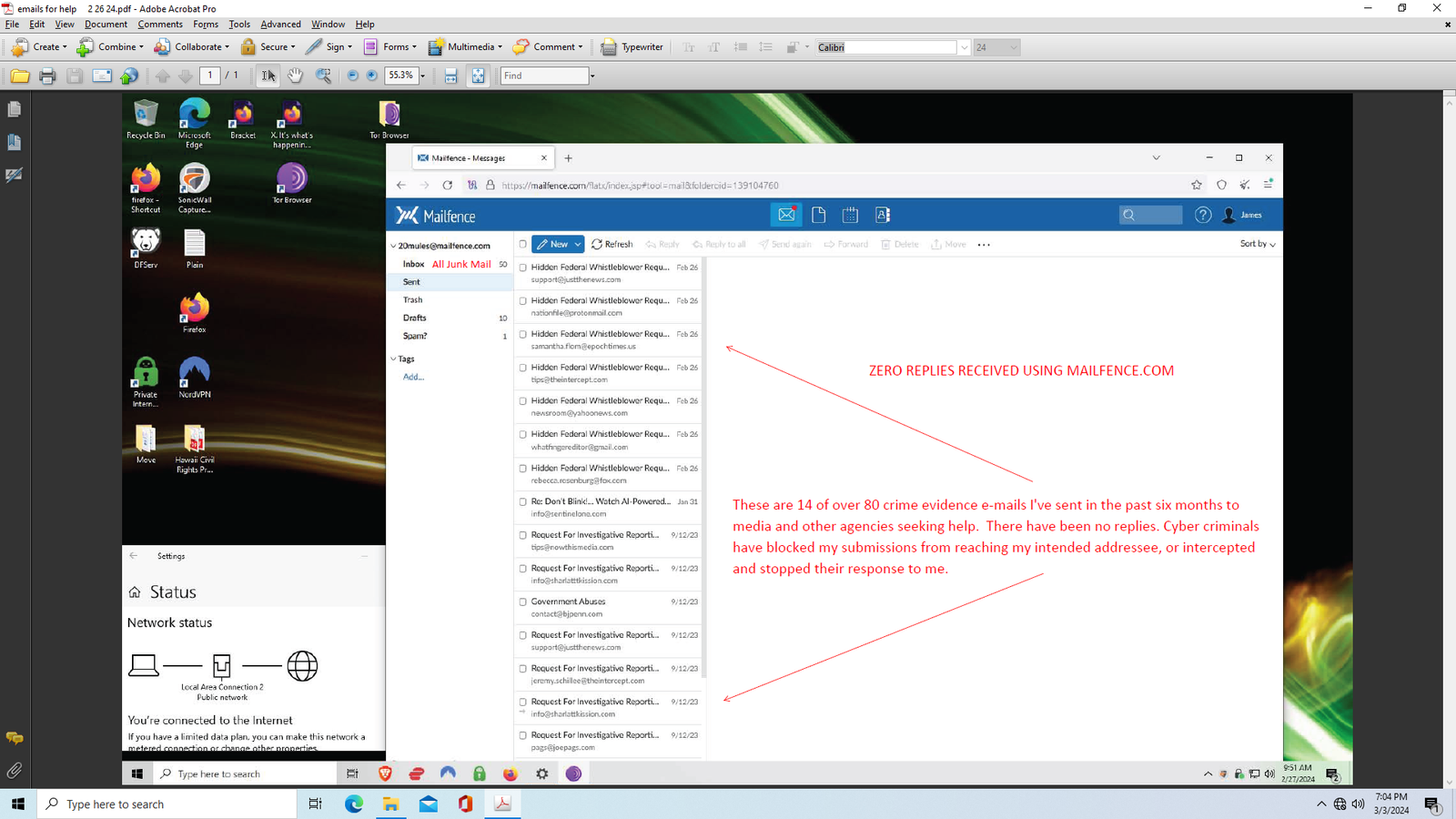1456x819 pixels.
Task: Click inside the Find search field
Action: coord(544,76)
